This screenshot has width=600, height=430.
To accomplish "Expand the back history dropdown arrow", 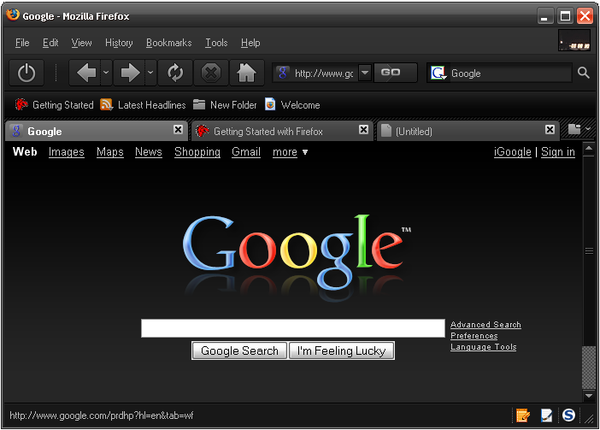I will 106,73.
